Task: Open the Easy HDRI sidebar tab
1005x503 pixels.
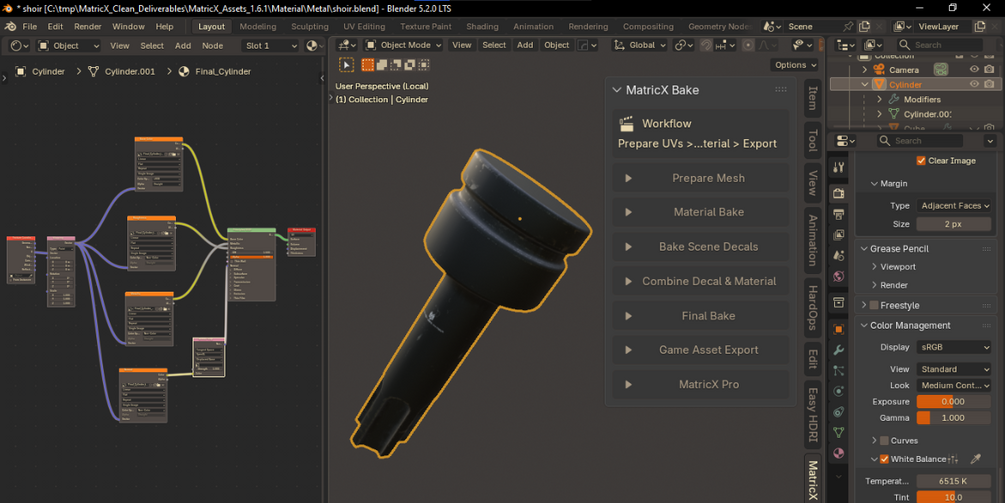Action: click(813, 415)
